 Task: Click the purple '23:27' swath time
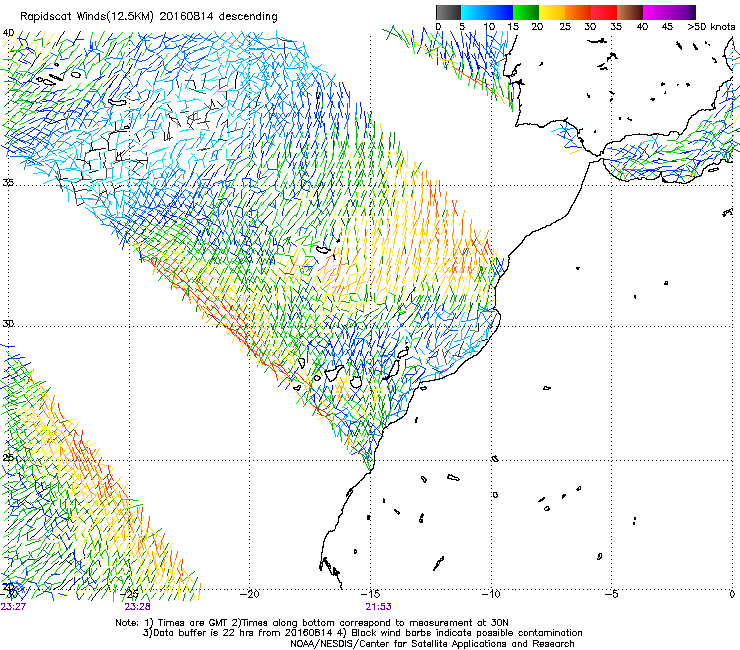click(x=13, y=607)
